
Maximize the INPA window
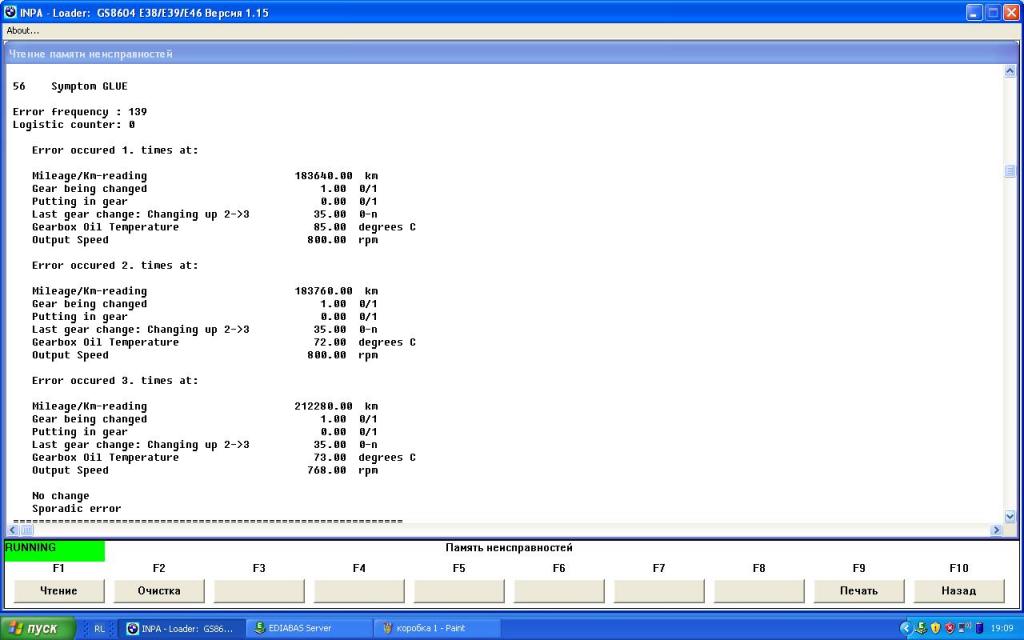(x=993, y=12)
